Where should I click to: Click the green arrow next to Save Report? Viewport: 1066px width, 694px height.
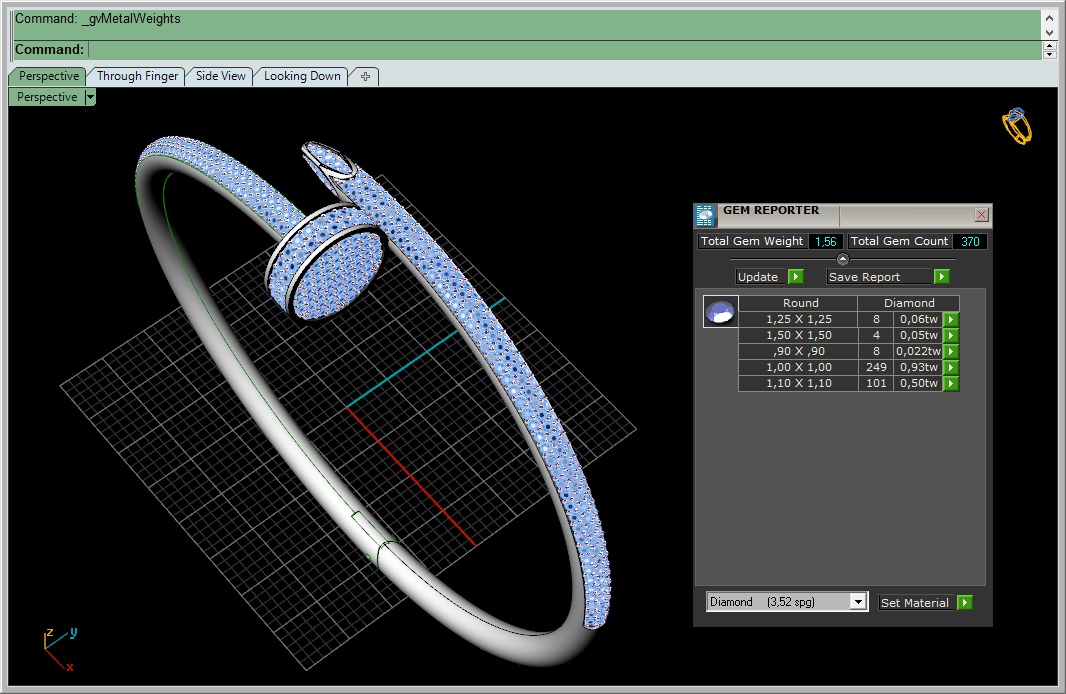941,277
